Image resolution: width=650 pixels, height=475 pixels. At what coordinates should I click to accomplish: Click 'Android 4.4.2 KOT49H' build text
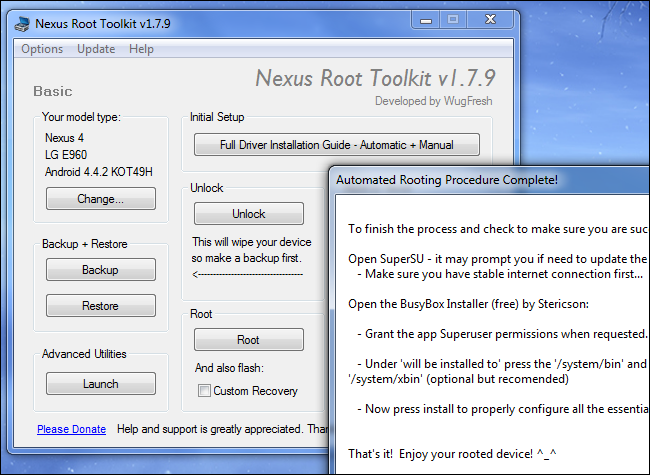click(x=99, y=172)
